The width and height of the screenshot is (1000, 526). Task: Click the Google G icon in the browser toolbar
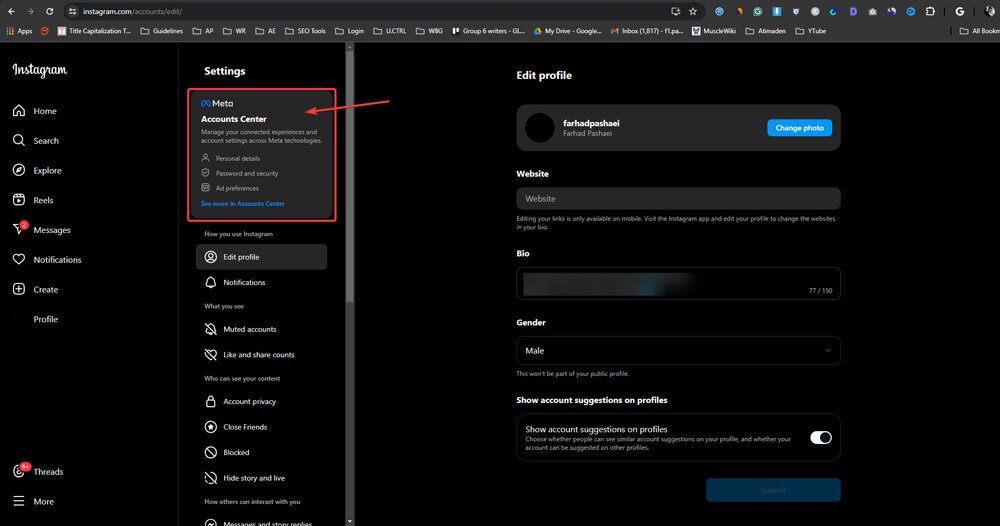(x=959, y=11)
